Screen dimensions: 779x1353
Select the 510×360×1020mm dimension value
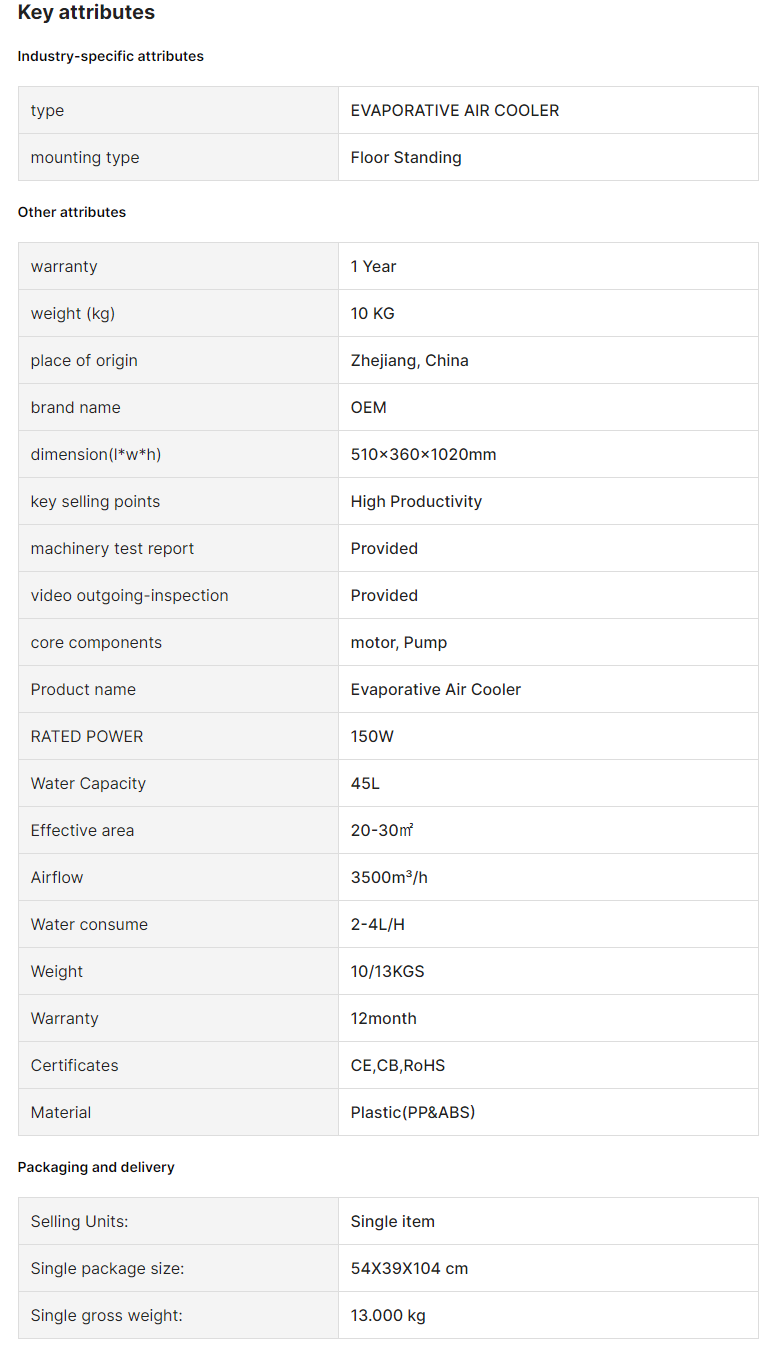(x=423, y=455)
